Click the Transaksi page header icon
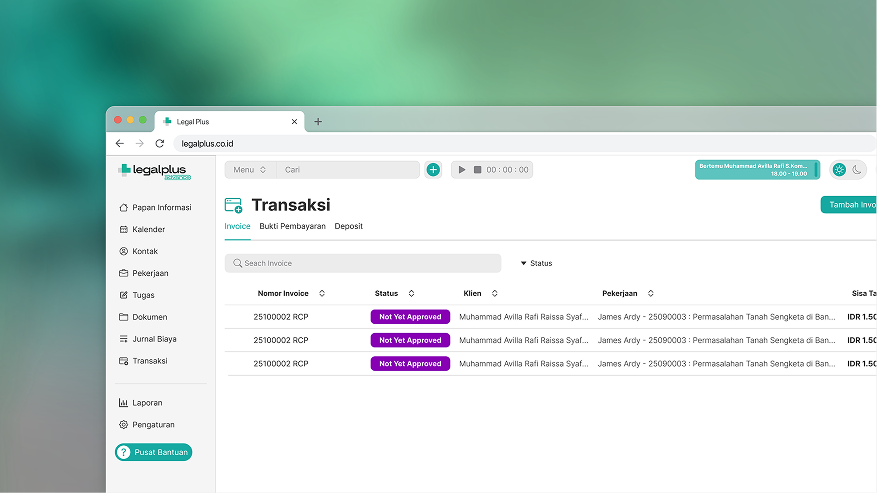 (233, 205)
